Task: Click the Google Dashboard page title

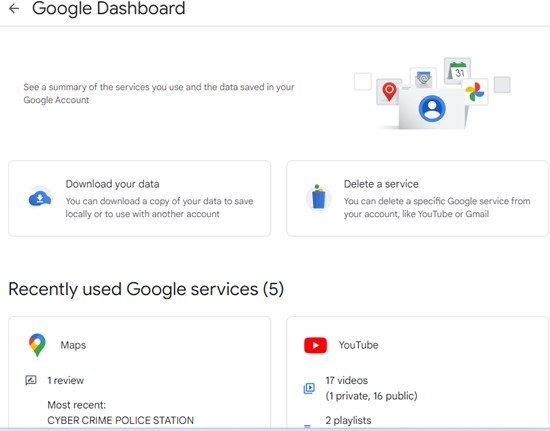Action: (x=109, y=8)
